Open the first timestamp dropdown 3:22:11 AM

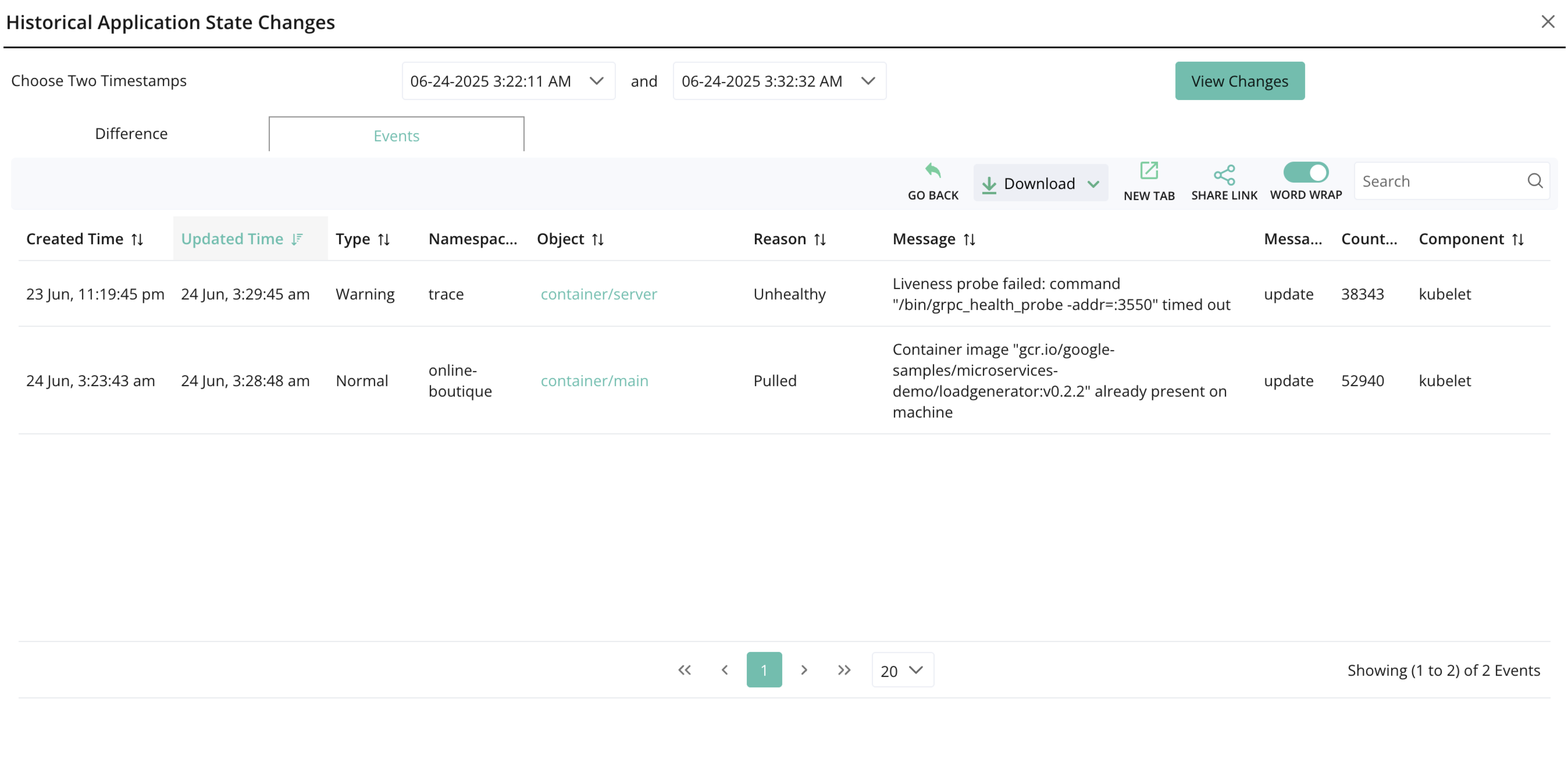(508, 81)
